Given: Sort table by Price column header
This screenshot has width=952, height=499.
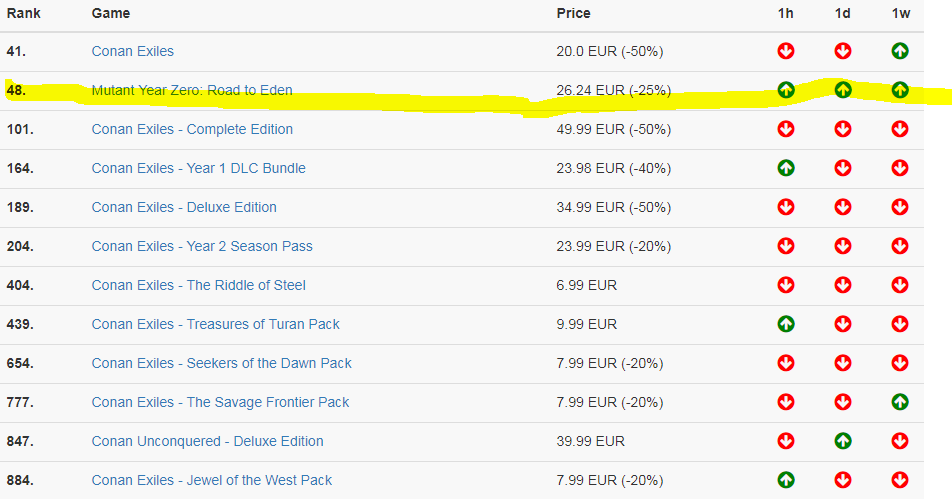Looking at the screenshot, I should pos(573,13).
